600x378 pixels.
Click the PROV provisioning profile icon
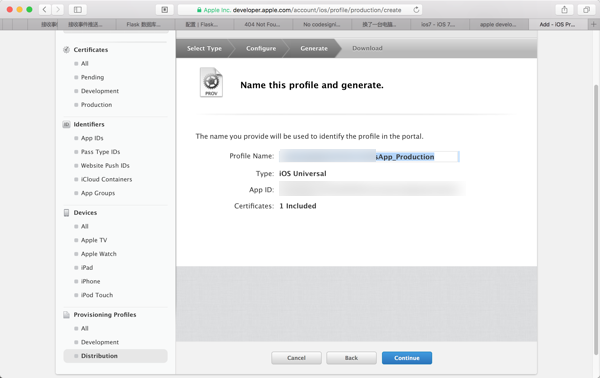[211, 82]
